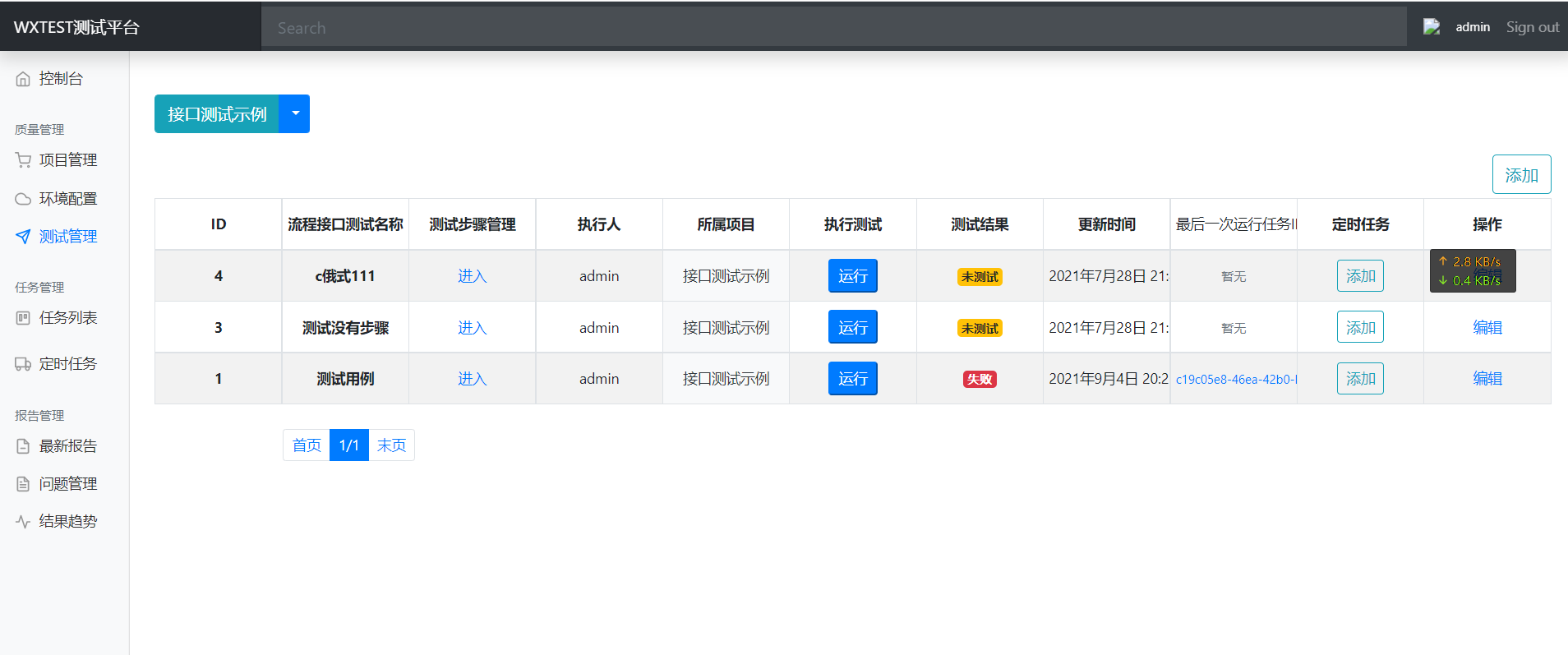
Task: Click the 最新报告 file icon
Action: pyautogui.click(x=23, y=446)
